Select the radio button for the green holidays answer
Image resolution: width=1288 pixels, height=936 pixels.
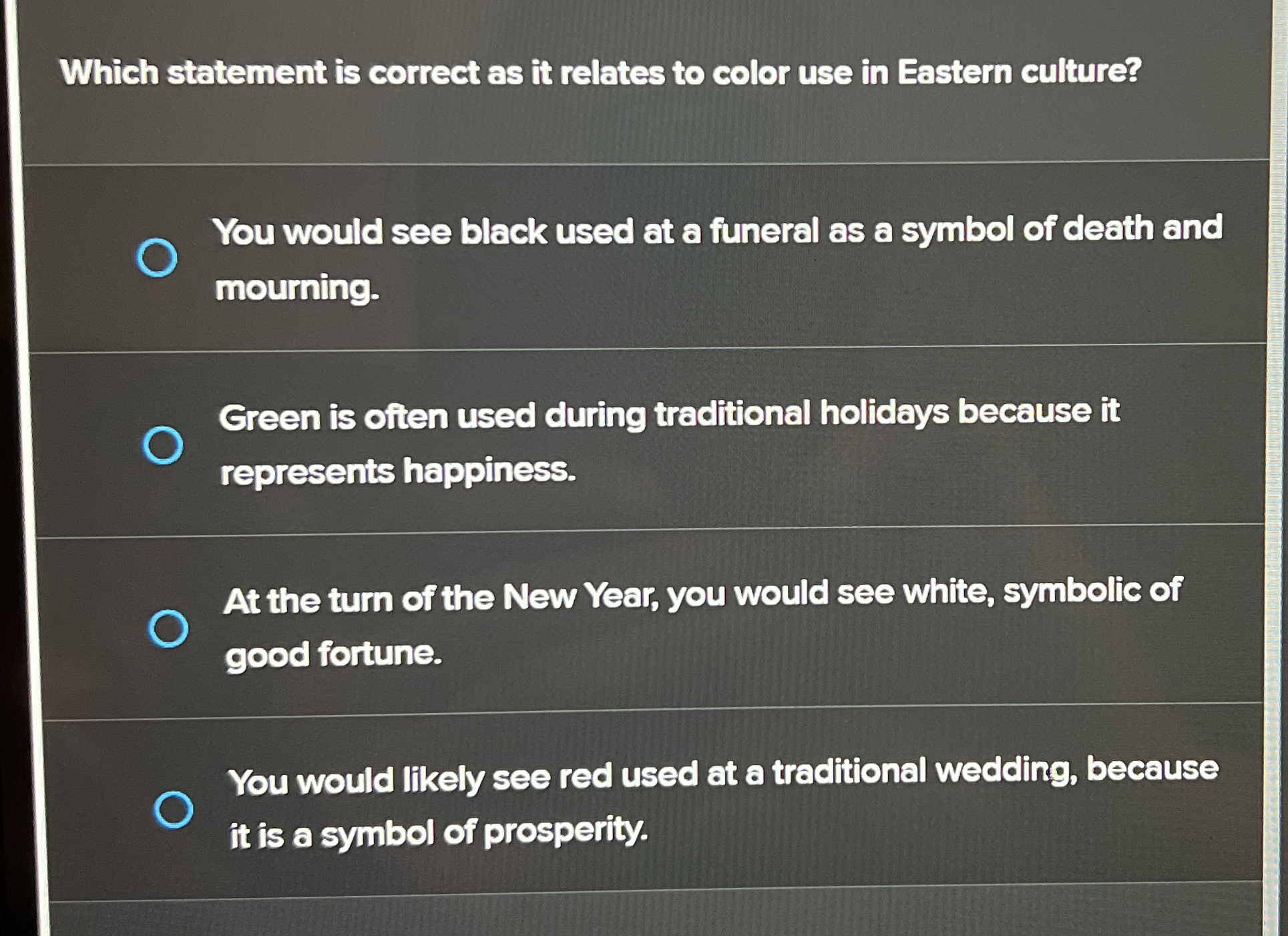pyautogui.click(x=165, y=444)
